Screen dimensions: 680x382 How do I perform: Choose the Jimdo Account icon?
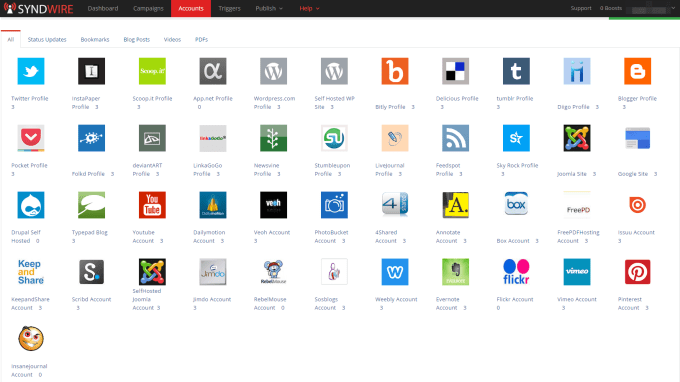213,272
